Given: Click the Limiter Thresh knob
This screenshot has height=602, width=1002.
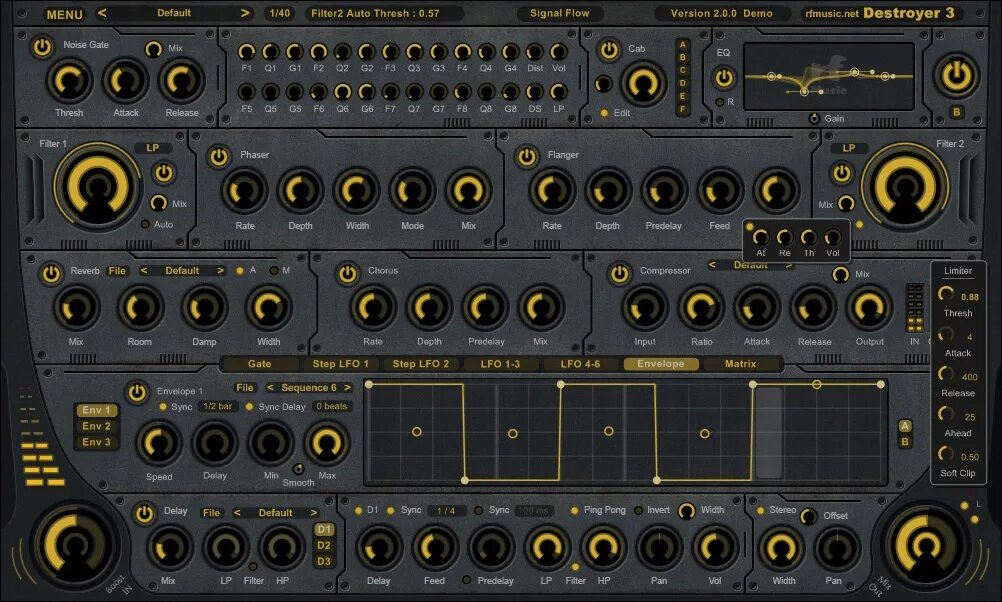Looking at the screenshot, I should point(946,294).
